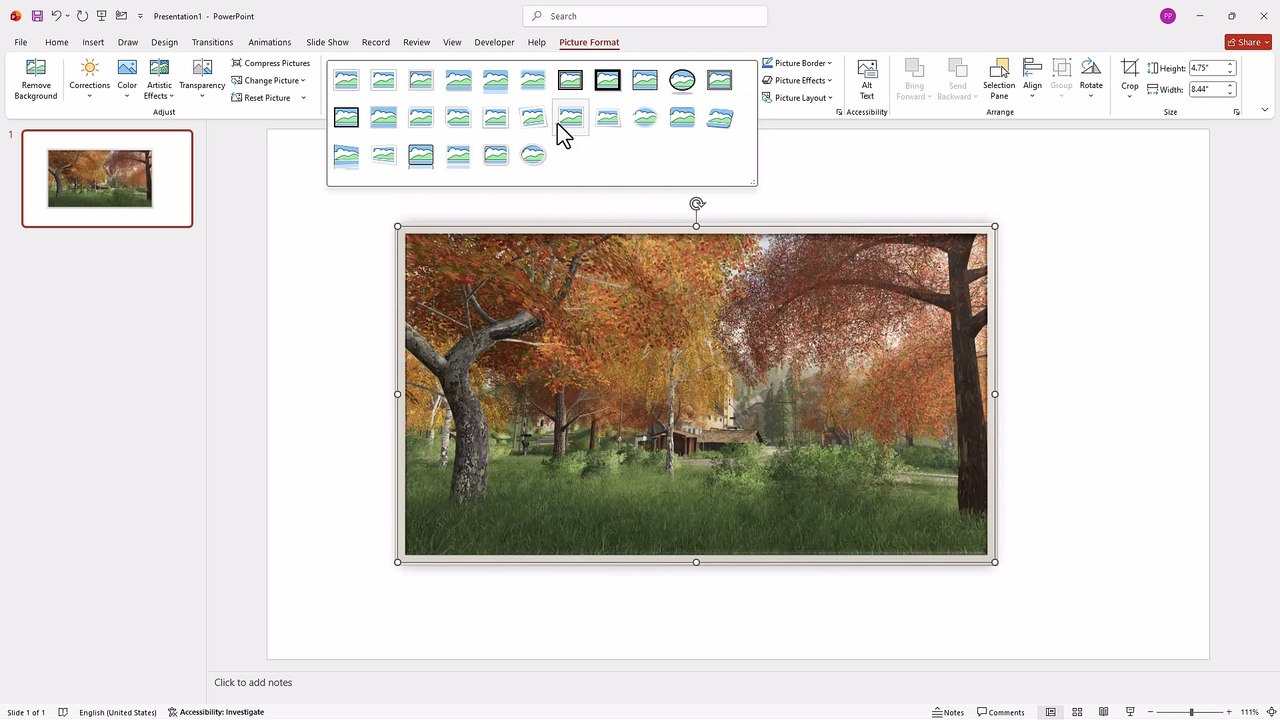Viewport: 1280px width, 720px height.
Task: Decrease the picture Width with the down arrow
Action: click(x=1230, y=93)
